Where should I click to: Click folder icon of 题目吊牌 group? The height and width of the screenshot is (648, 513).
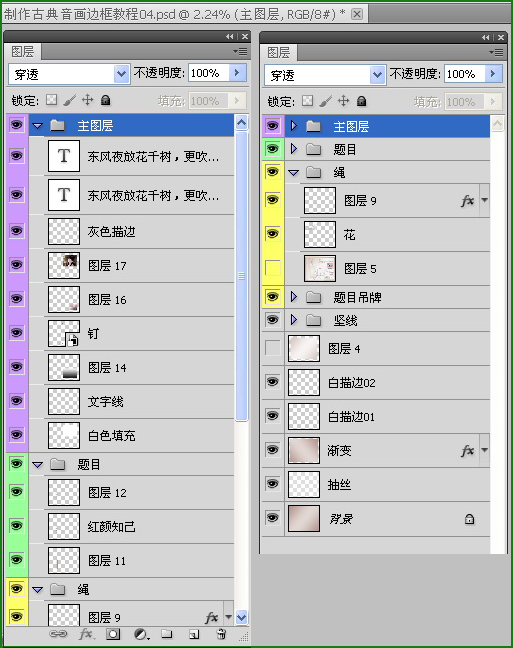click(x=314, y=297)
